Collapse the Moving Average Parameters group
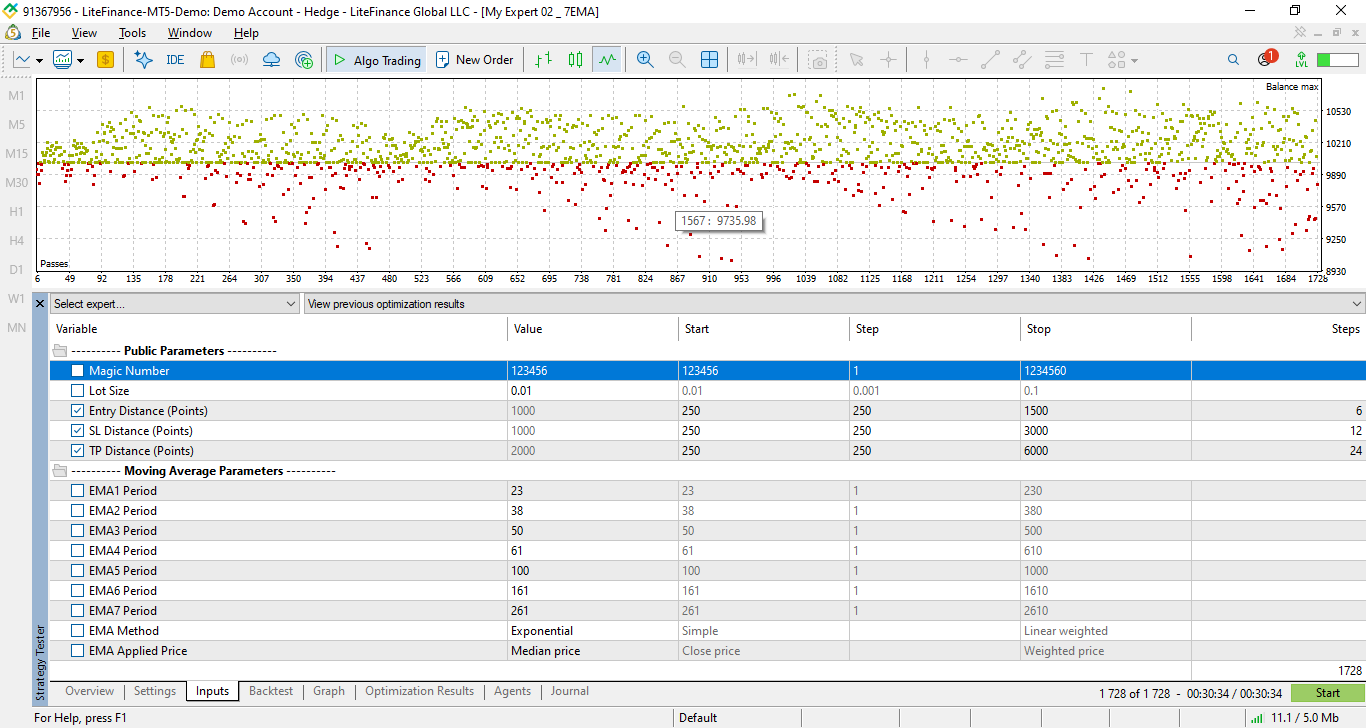Viewport: 1366px width, 728px height. click(x=60, y=471)
